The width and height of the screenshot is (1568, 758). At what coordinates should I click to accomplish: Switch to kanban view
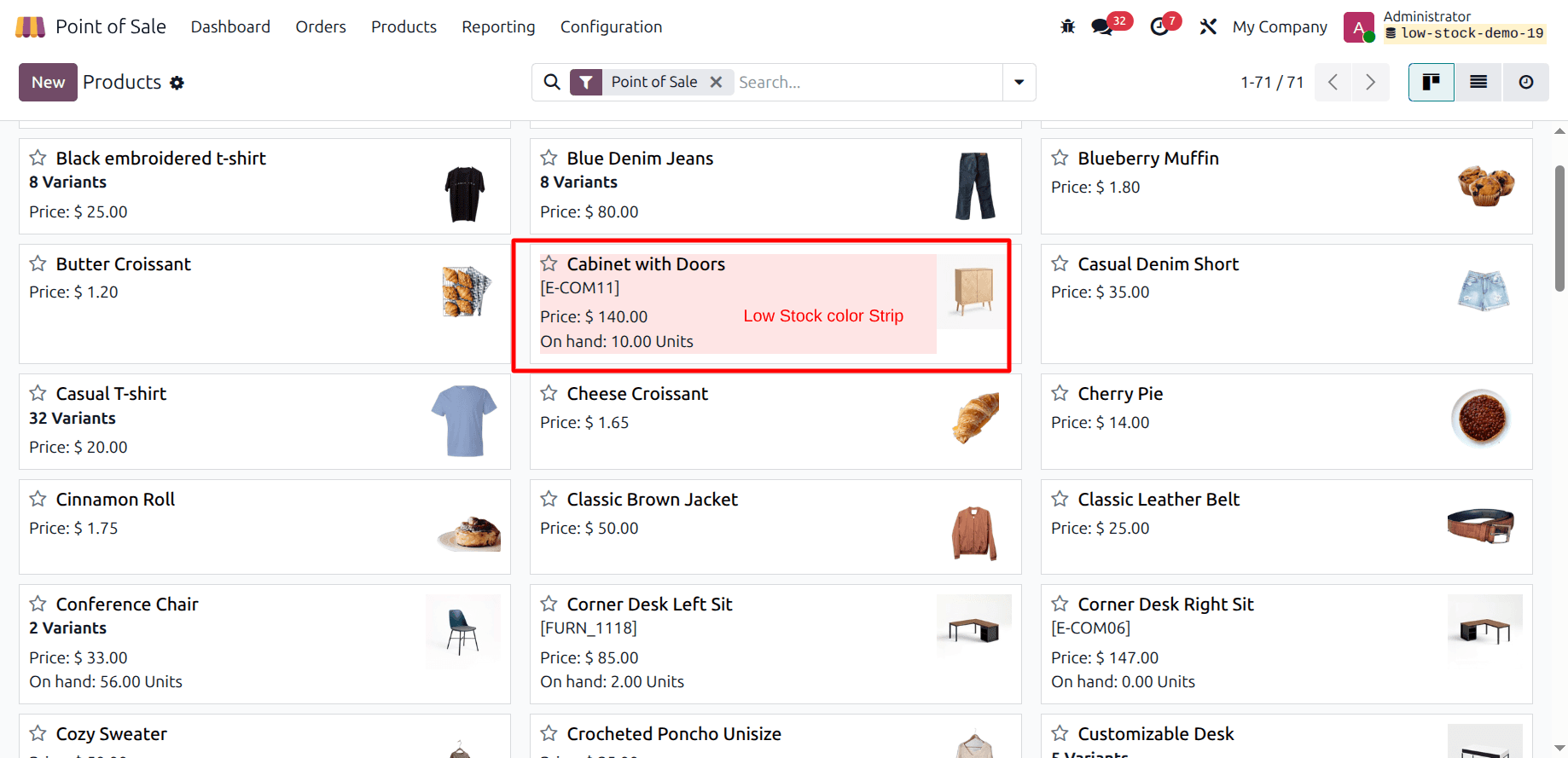pyautogui.click(x=1431, y=82)
